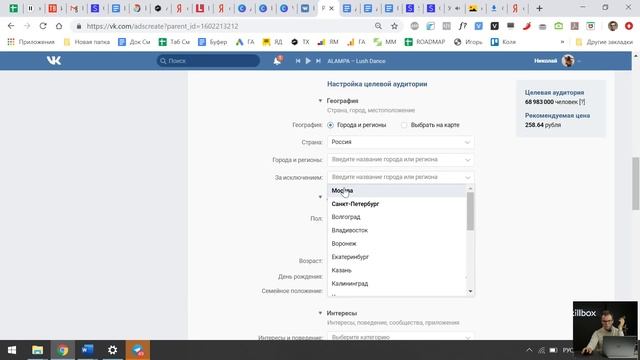Open Windows Start menu
The width and height of the screenshot is (640, 360).
click(x=12, y=350)
